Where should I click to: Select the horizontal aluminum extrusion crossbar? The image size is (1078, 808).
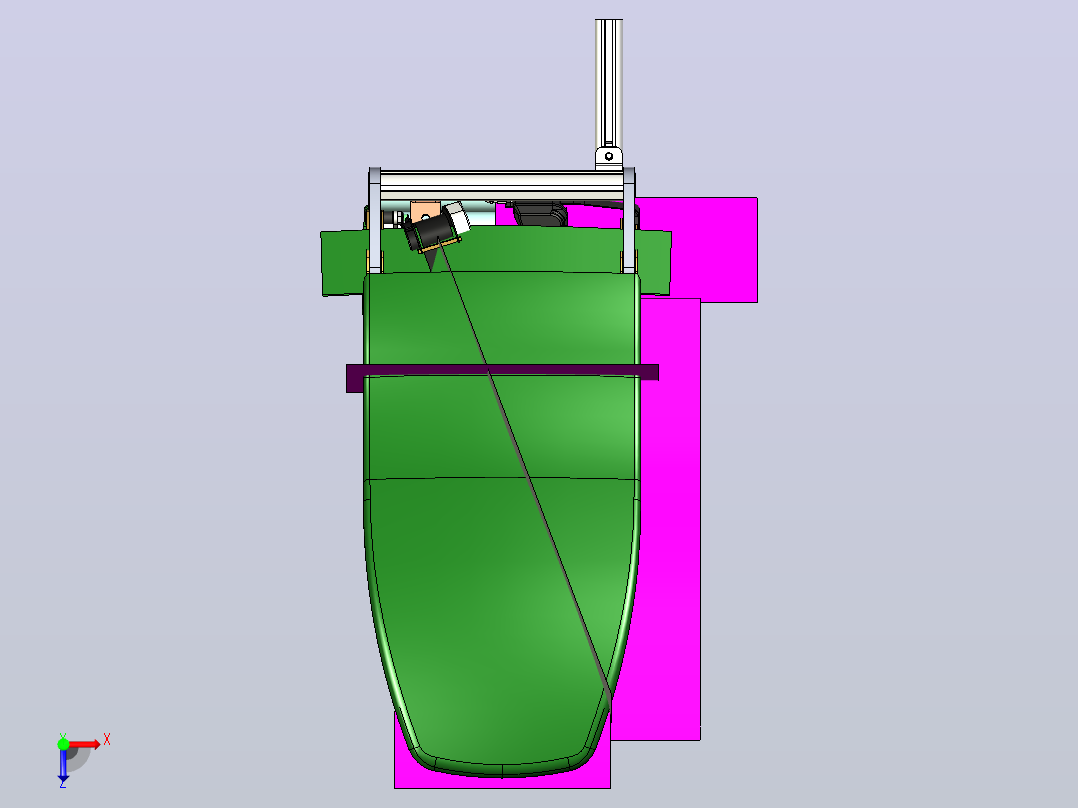click(502, 185)
